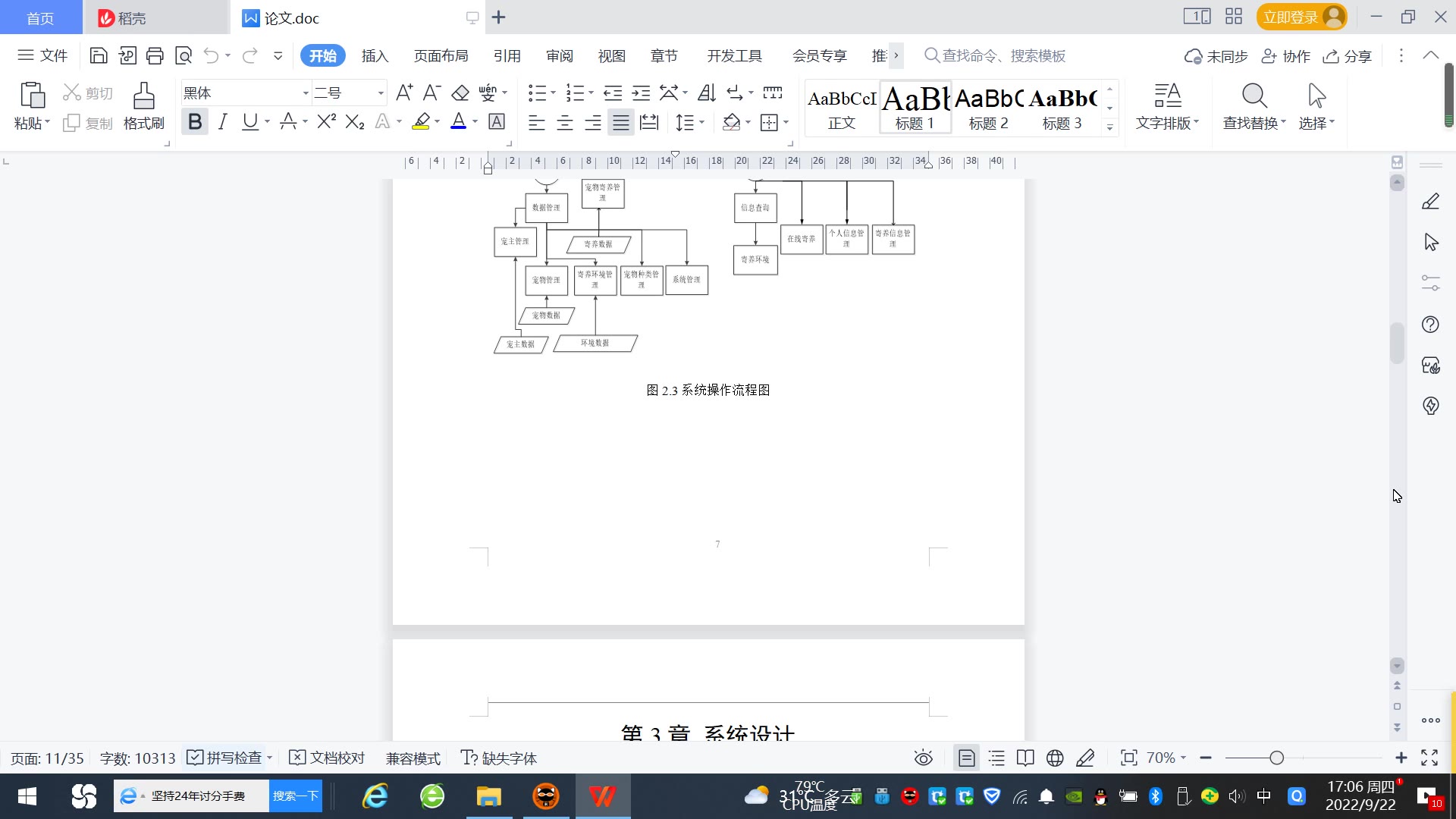Click the 立即登录 login button
This screenshot has width=1456, height=819.
[1301, 17]
